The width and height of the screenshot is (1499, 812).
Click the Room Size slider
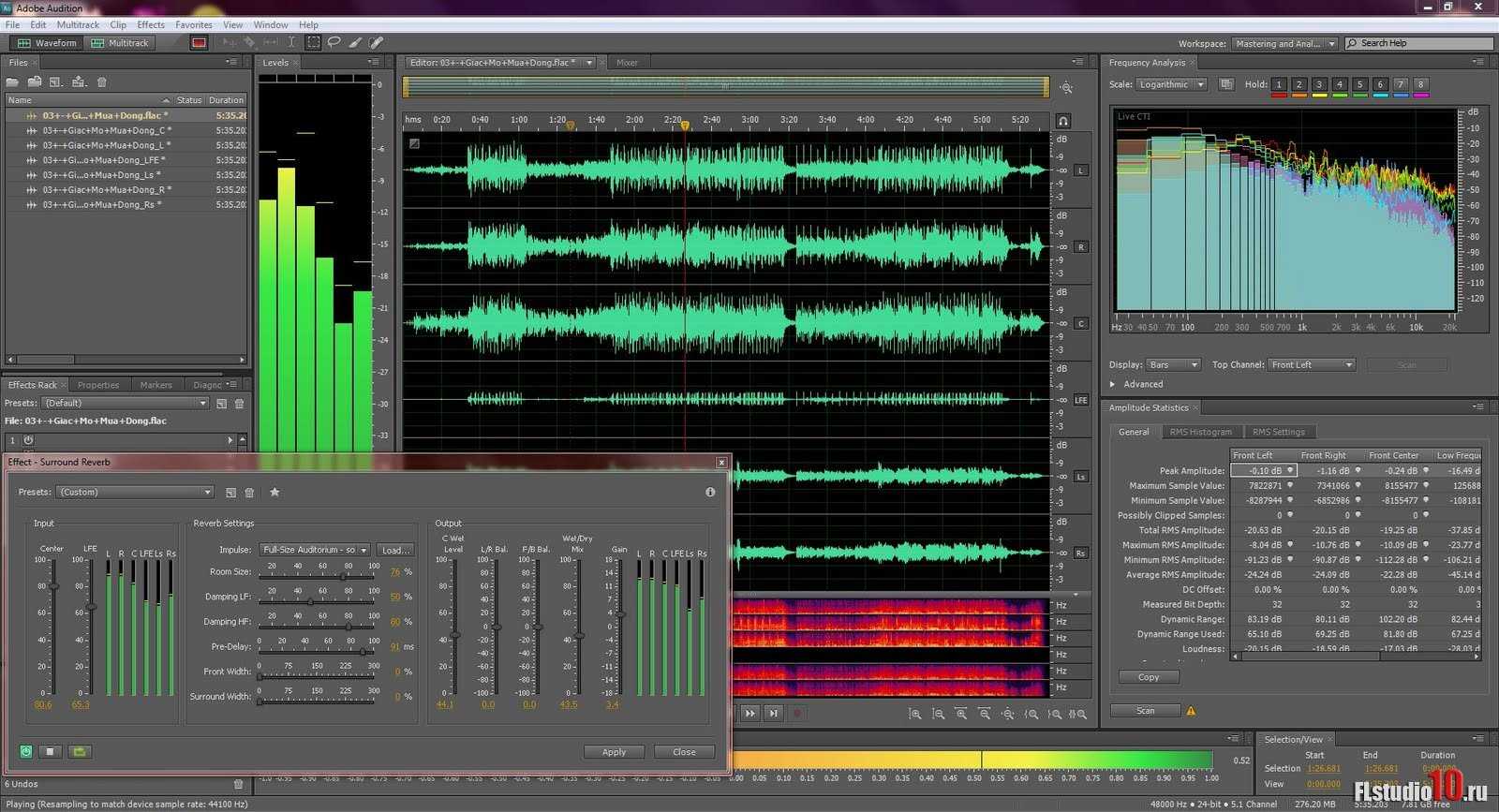pos(318,576)
